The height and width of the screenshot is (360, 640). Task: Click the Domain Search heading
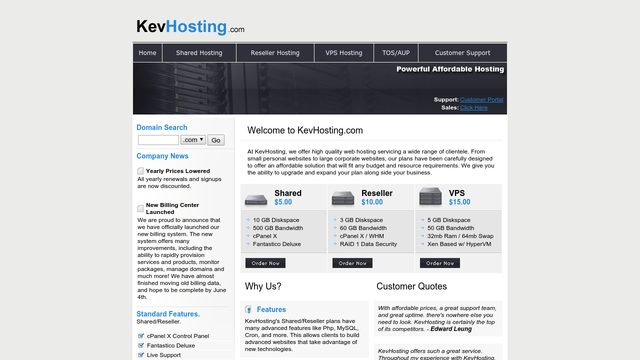click(x=162, y=127)
